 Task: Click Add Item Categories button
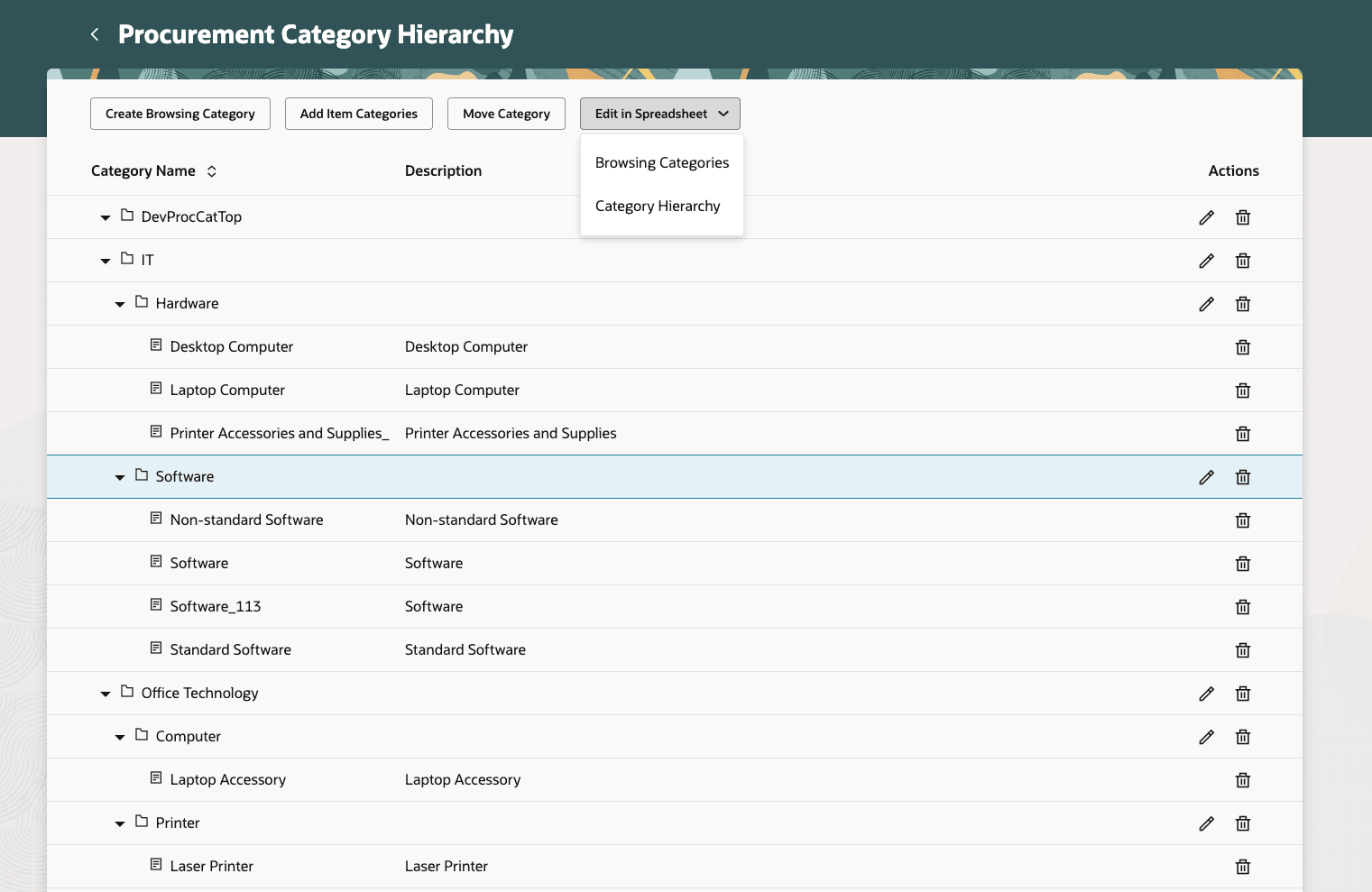359,114
